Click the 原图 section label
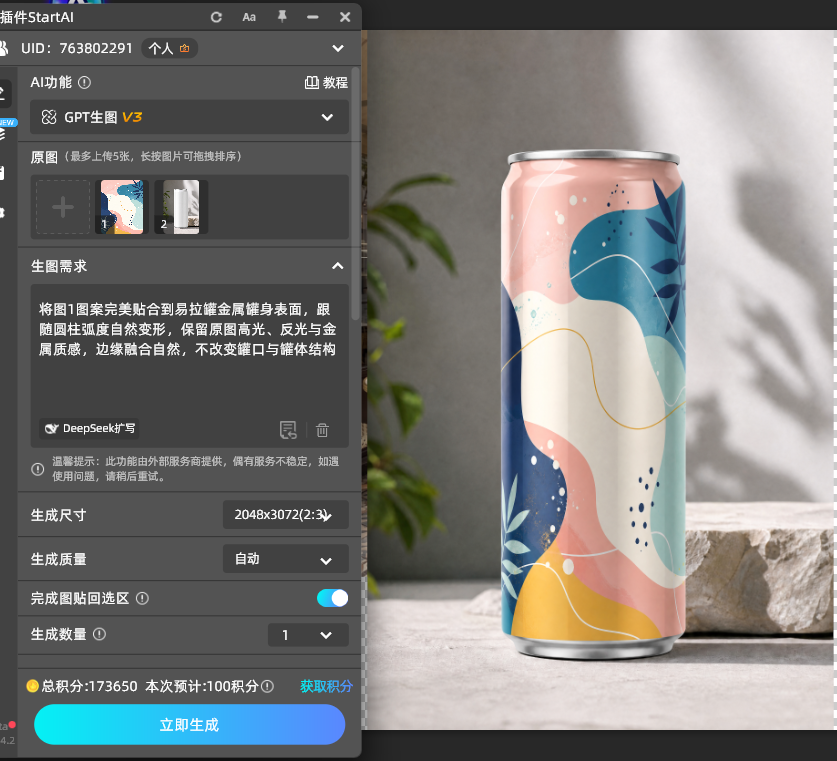837x761 pixels. click(44, 157)
